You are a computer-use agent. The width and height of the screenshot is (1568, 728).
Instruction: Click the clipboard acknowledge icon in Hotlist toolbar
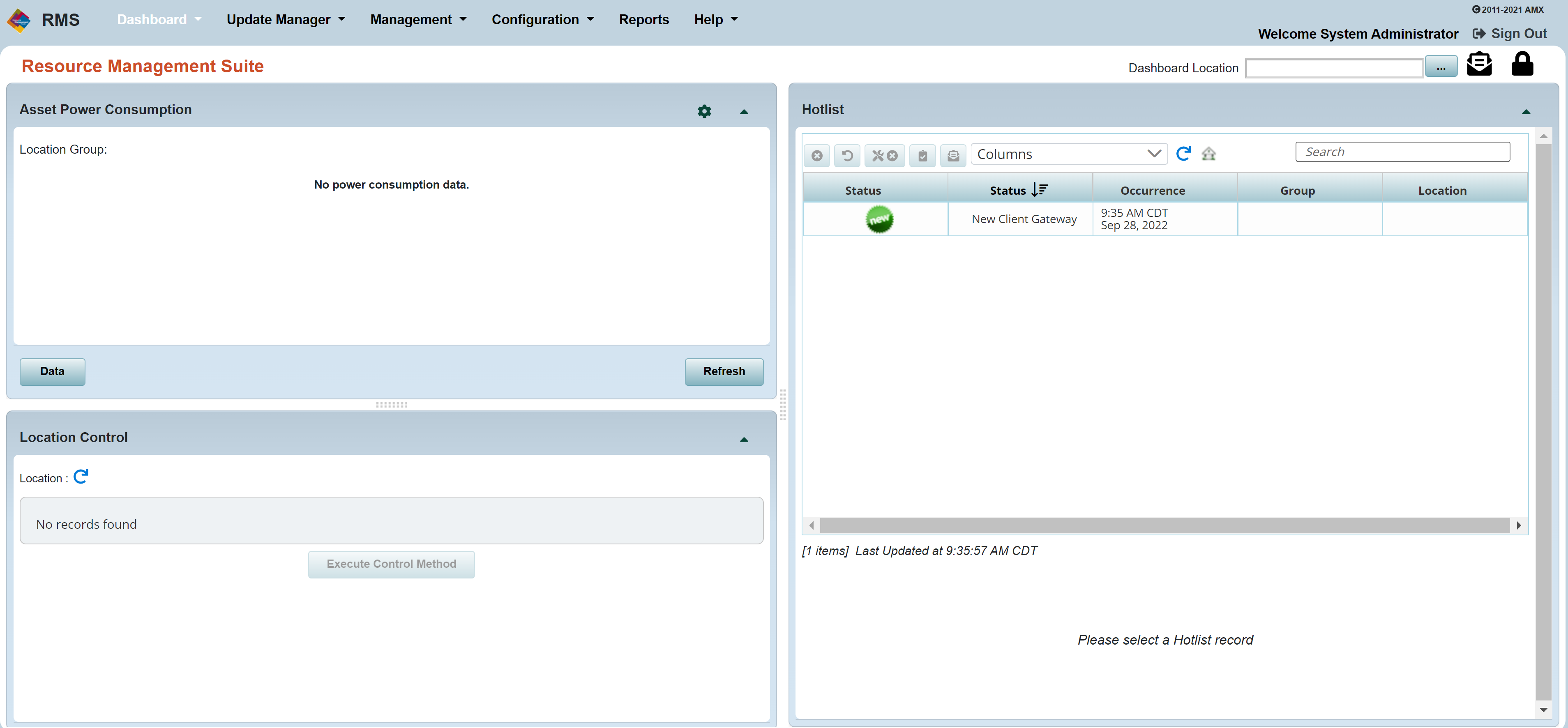click(922, 155)
